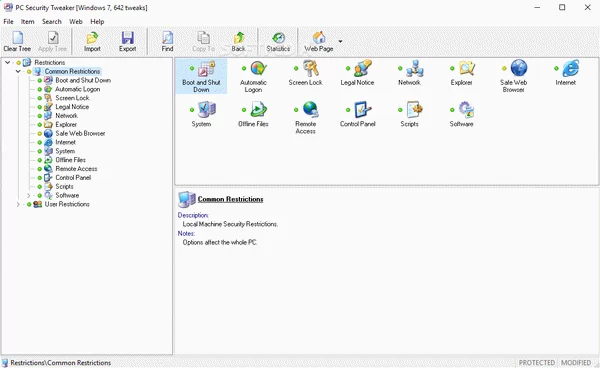Select Network tree item
Screen dimensions: 600x368
click(67, 116)
